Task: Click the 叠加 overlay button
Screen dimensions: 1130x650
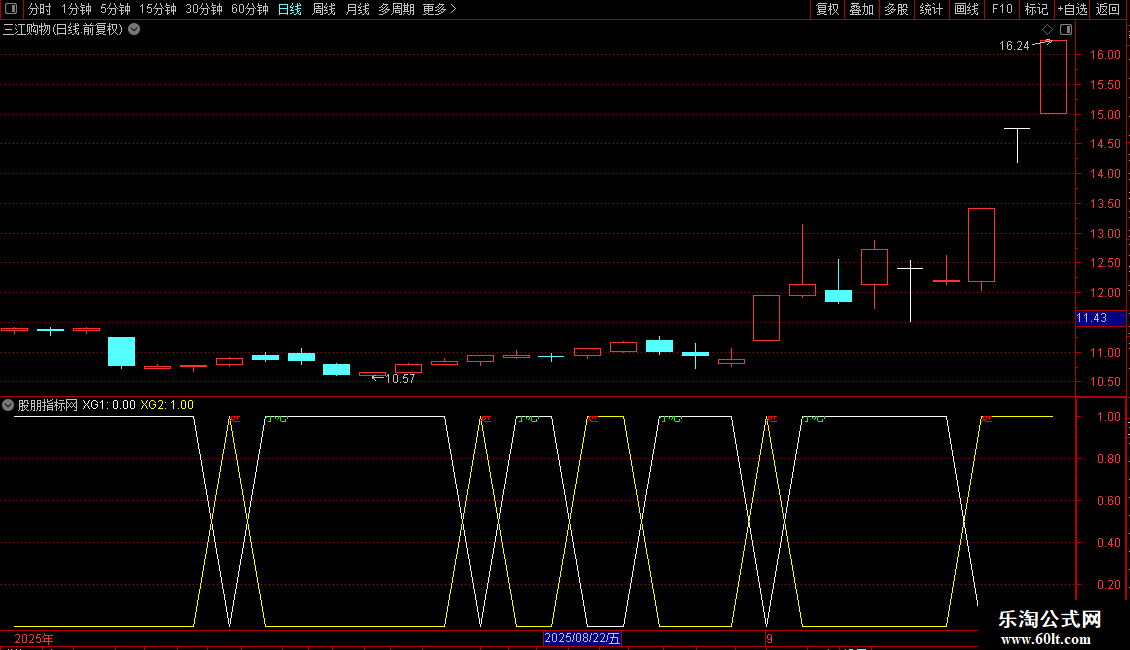Action: point(861,9)
